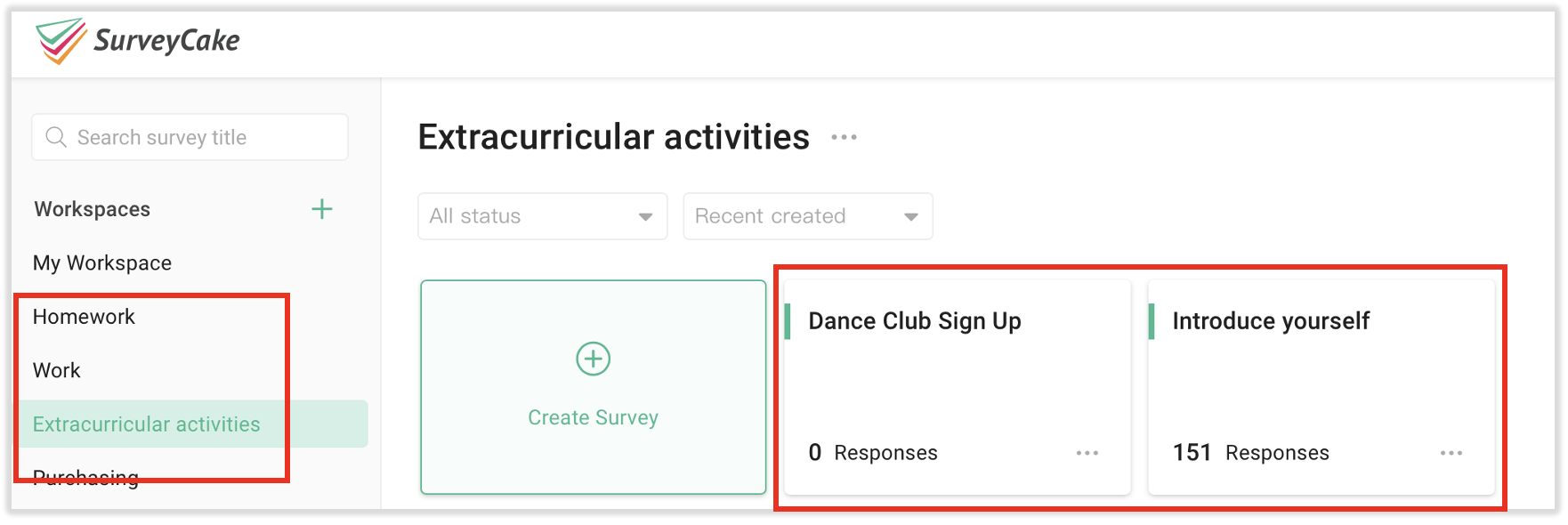Select the Extracurricular activities workspace

[147, 424]
